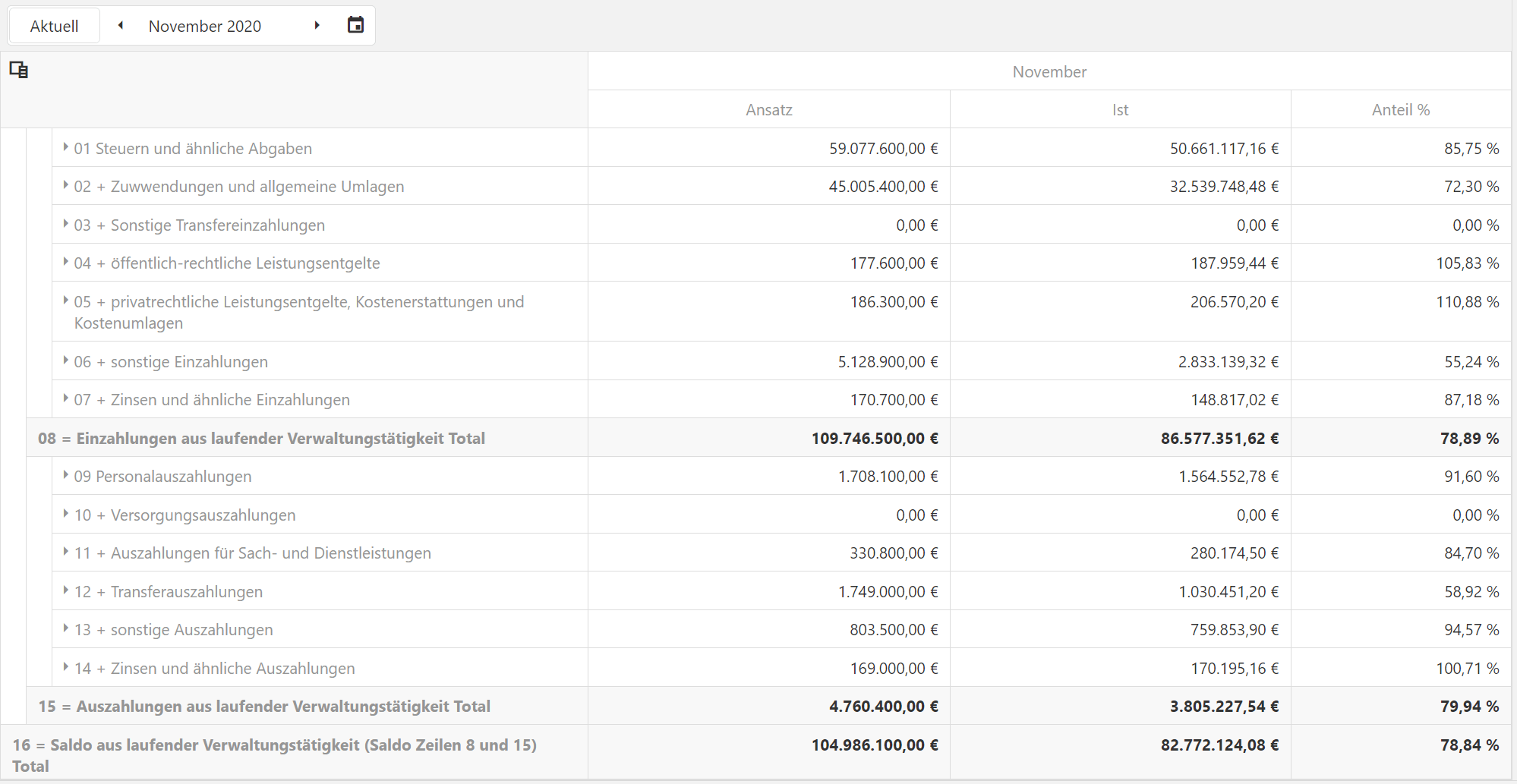The width and height of the screenshot is (1517, 784).
Task: Click Ist value 170.195,16 €
Action: pyautogui.click(x=1235, y=668)
